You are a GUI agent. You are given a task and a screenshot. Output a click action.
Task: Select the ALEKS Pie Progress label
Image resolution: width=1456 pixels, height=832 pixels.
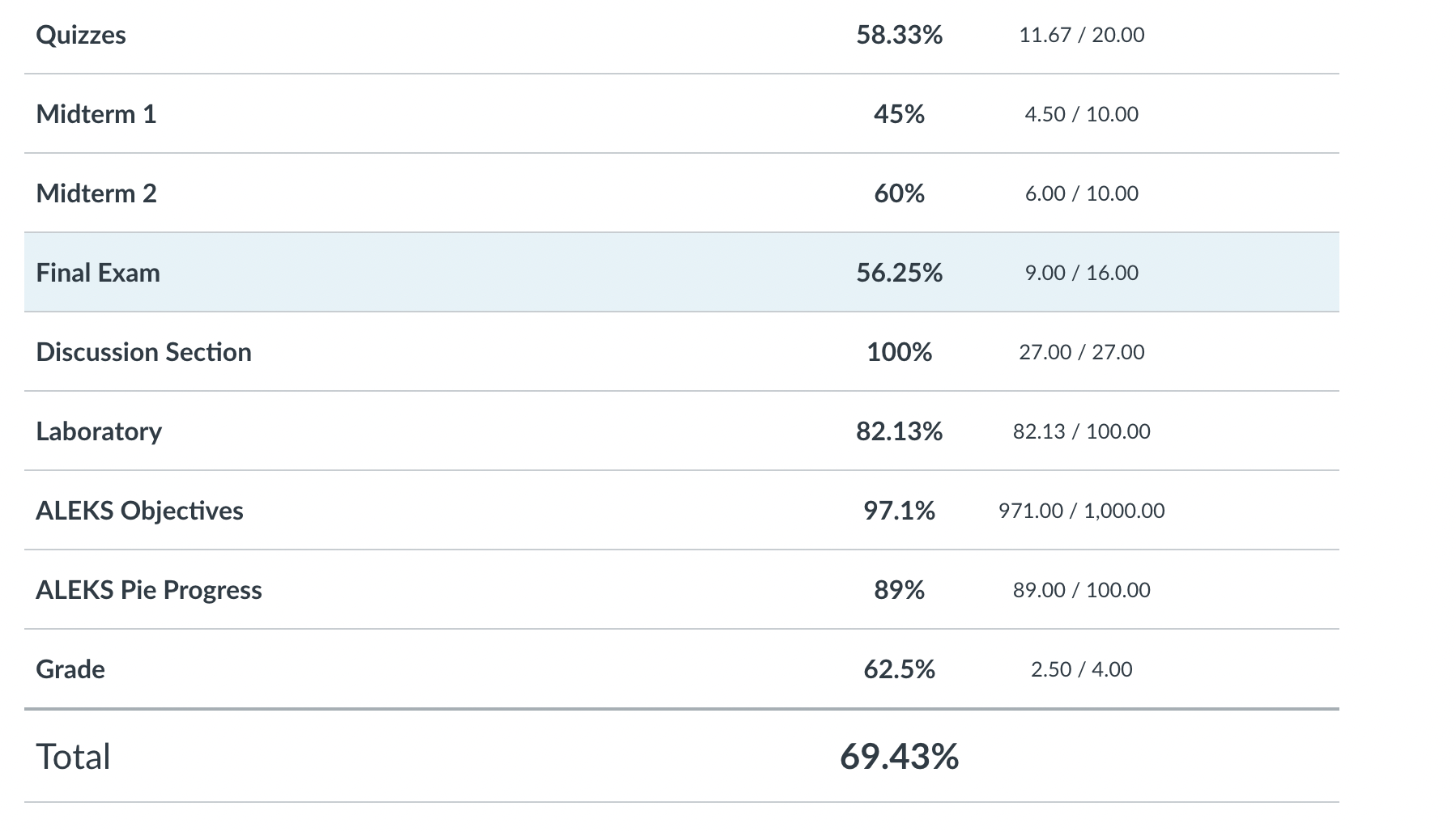(x=149, y=590)
